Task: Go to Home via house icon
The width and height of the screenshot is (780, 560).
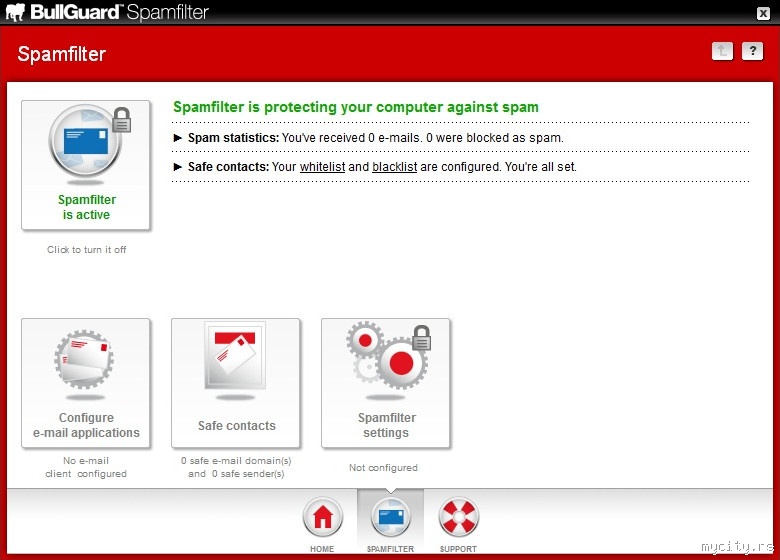Action: coord(322,517)
